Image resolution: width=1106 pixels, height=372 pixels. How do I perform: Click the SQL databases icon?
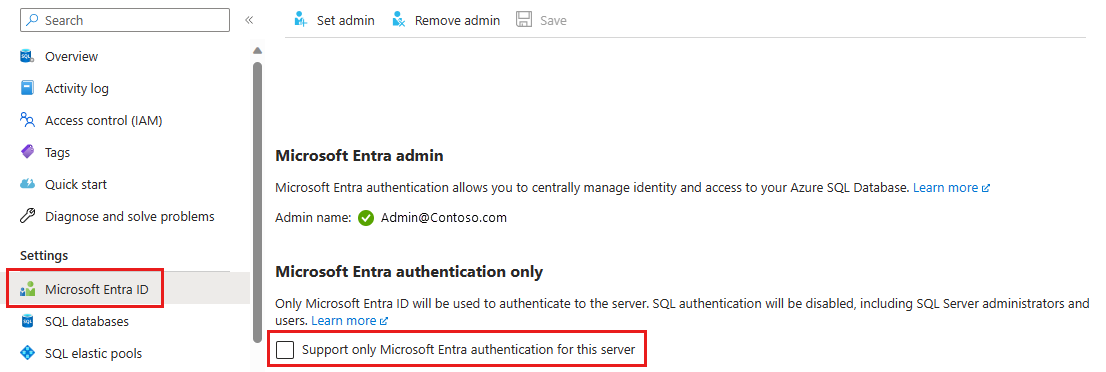[x=27, y=321]
